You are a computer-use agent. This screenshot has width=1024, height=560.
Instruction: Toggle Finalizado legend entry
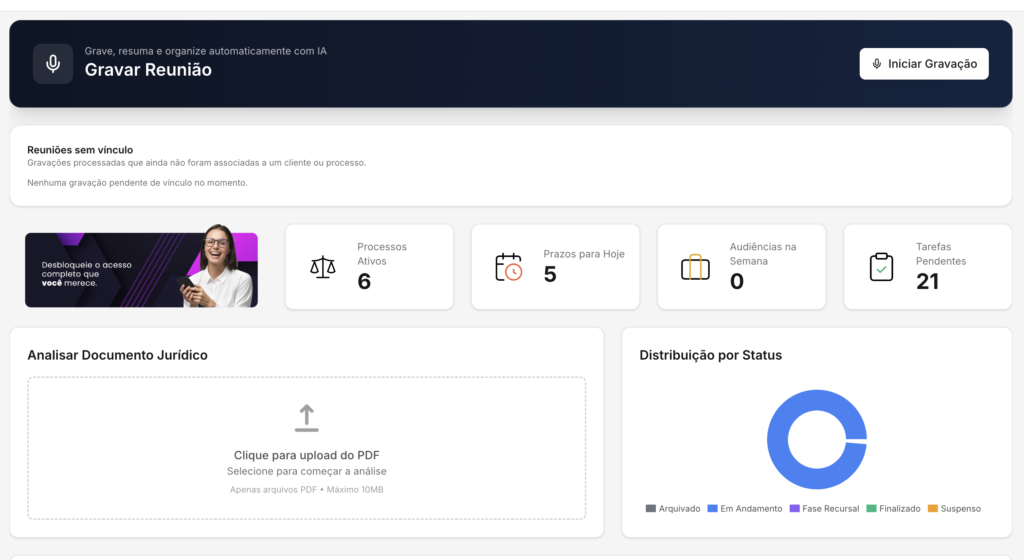pos(893,508)
